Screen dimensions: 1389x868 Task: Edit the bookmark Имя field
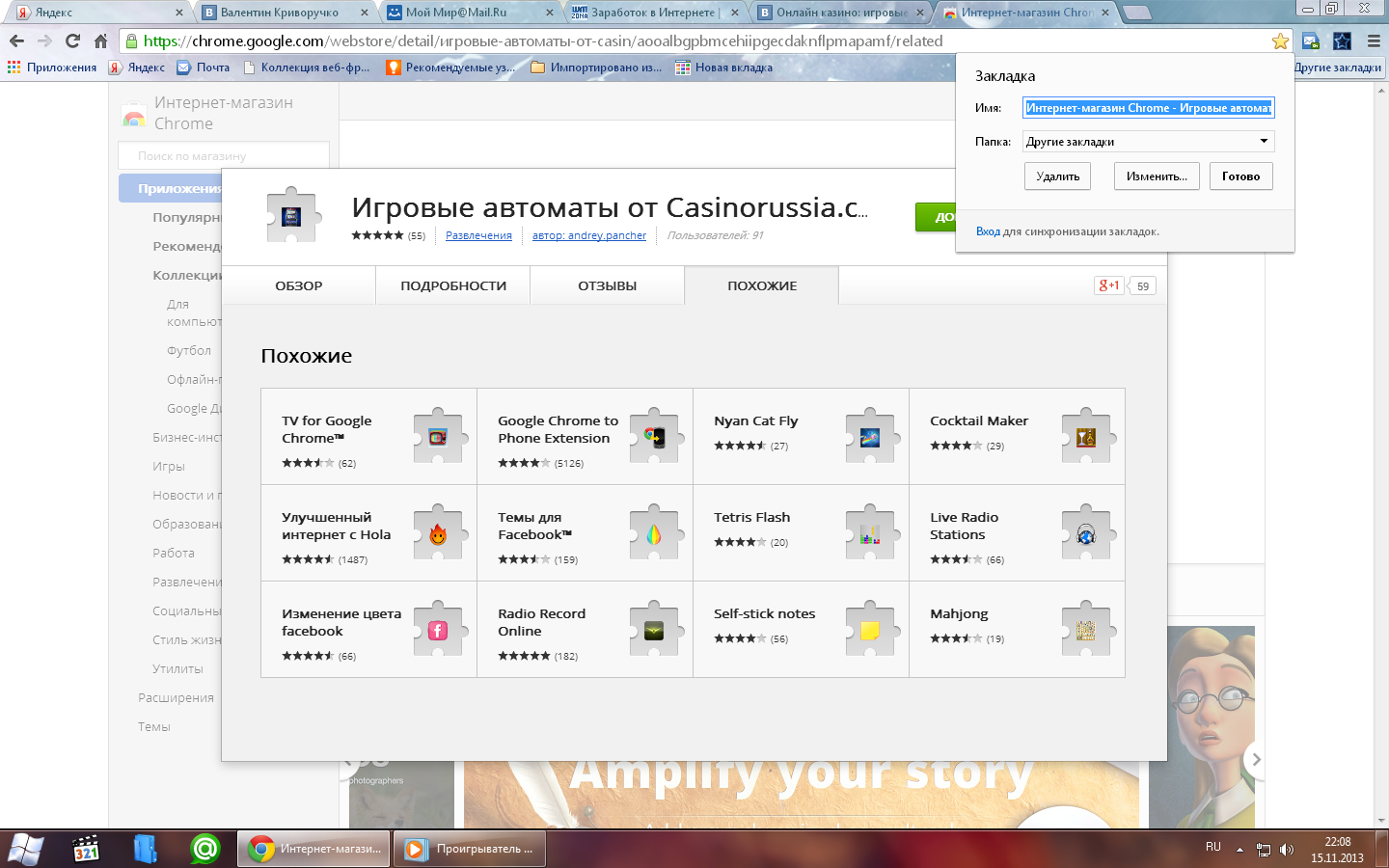coord(1148,108)
